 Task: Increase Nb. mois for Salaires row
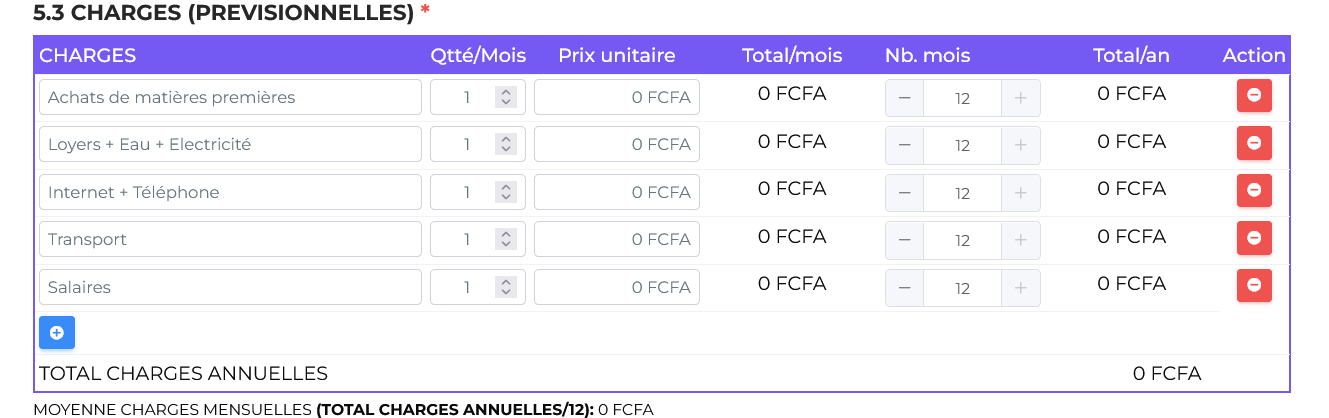pyautogui.click(x=1020, y=288)
